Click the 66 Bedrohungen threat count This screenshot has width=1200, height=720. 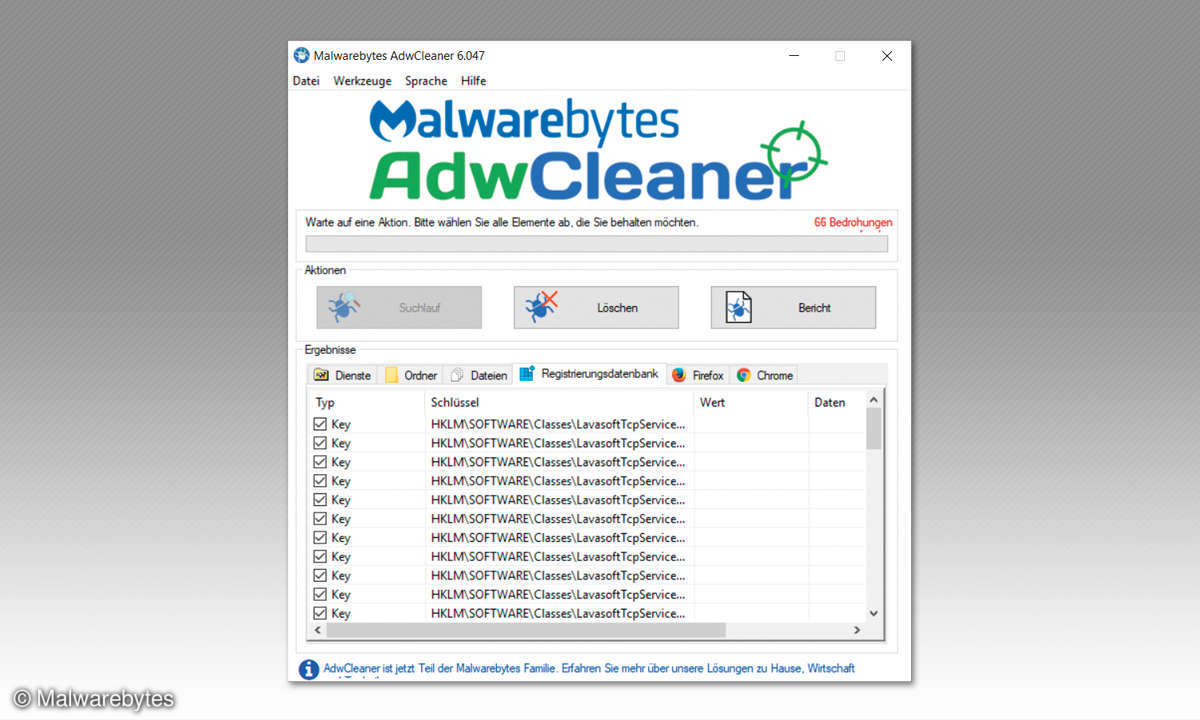(x=853, y=222)
